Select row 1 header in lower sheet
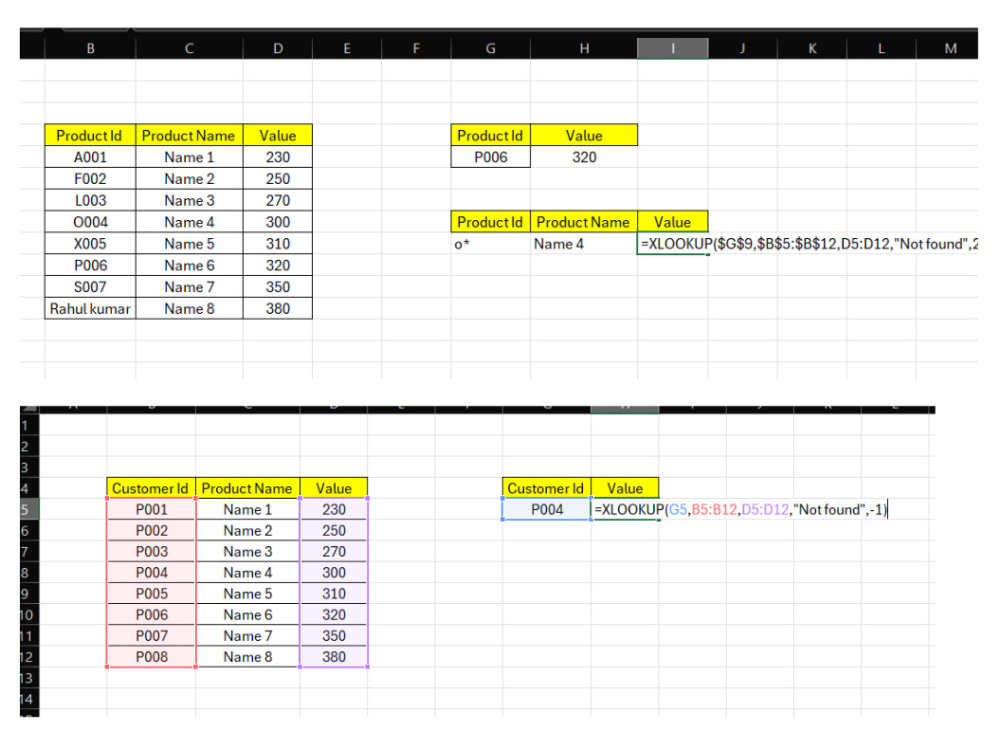Screen dimensions: 1000x750 [29, 425]
